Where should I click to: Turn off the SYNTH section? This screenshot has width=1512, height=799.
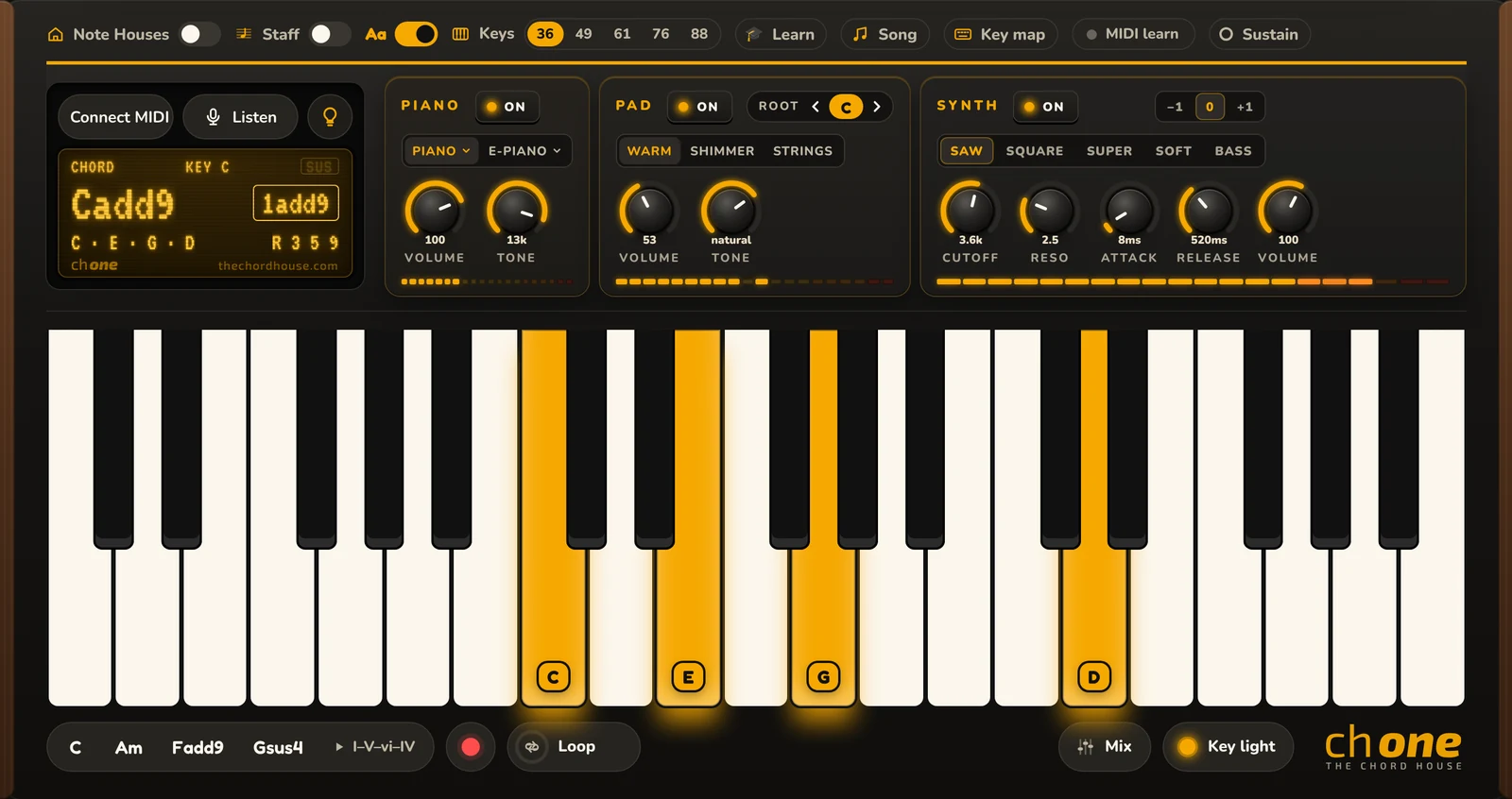point(1044,107)
